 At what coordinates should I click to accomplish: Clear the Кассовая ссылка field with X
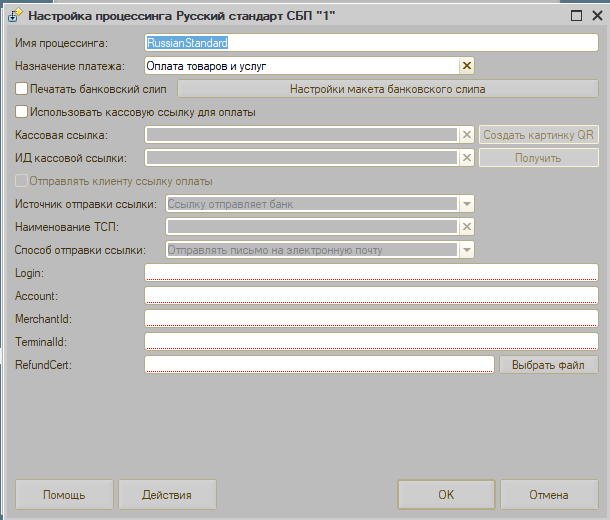pos(466,135)
